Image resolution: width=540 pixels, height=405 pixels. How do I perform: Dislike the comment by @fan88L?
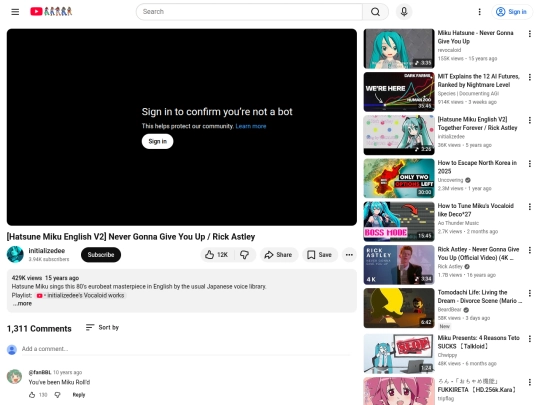click(x=58, y=395)
